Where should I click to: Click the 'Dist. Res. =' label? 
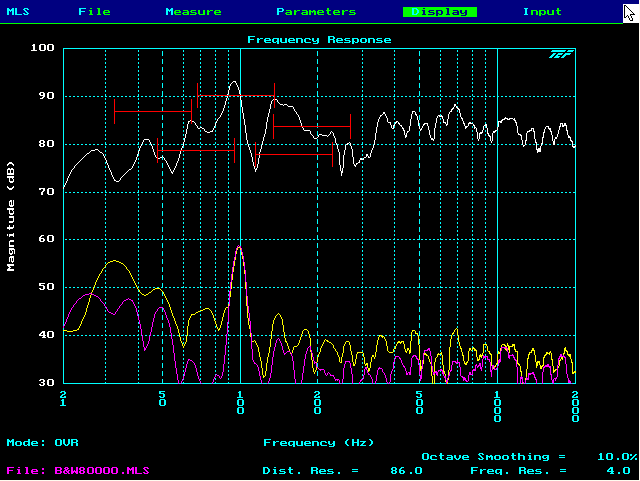(311, 471)
